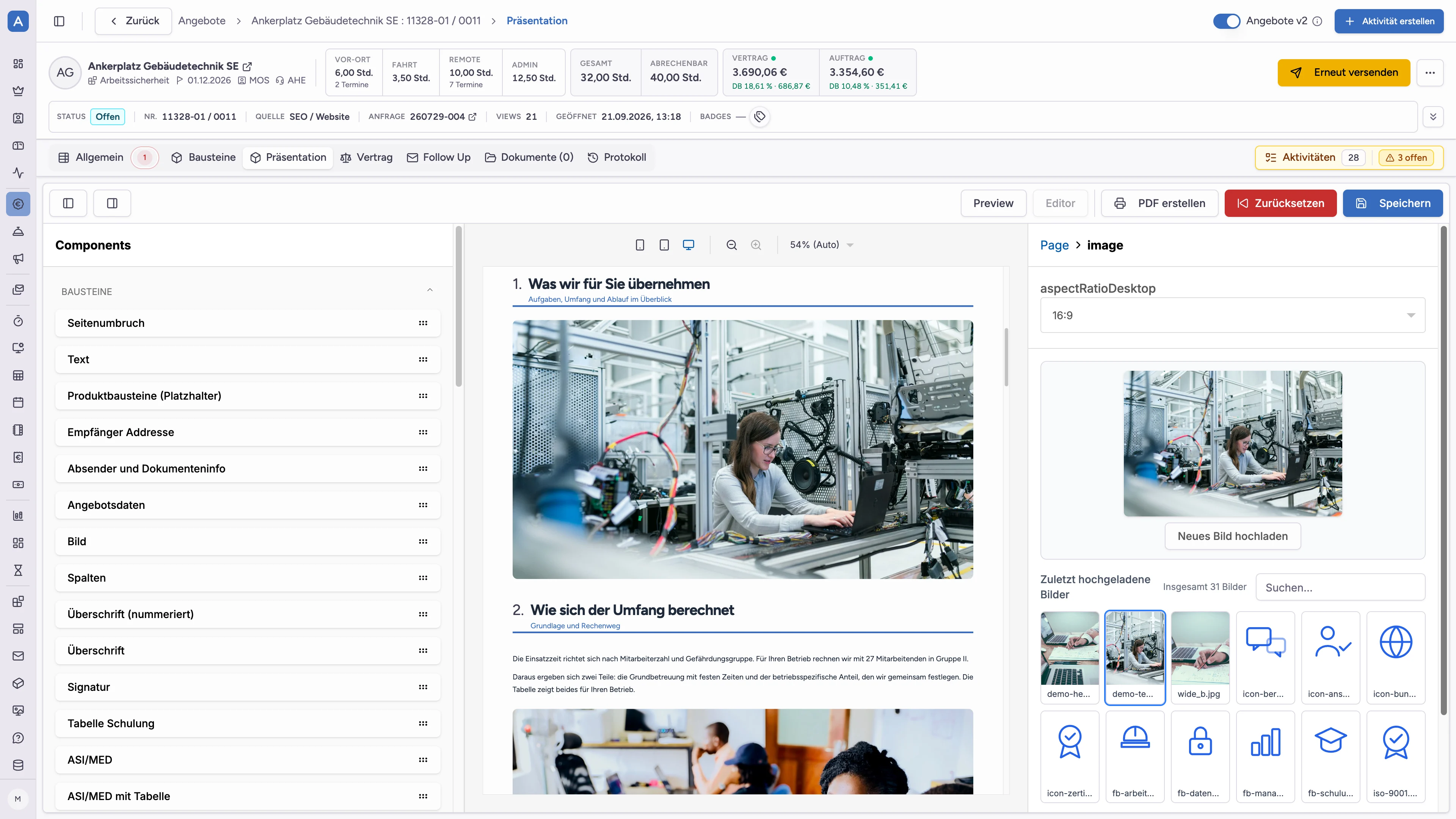Switch to the Bausteine tab
Viewport: 1456px width, 819px height.
pos(204,158)
